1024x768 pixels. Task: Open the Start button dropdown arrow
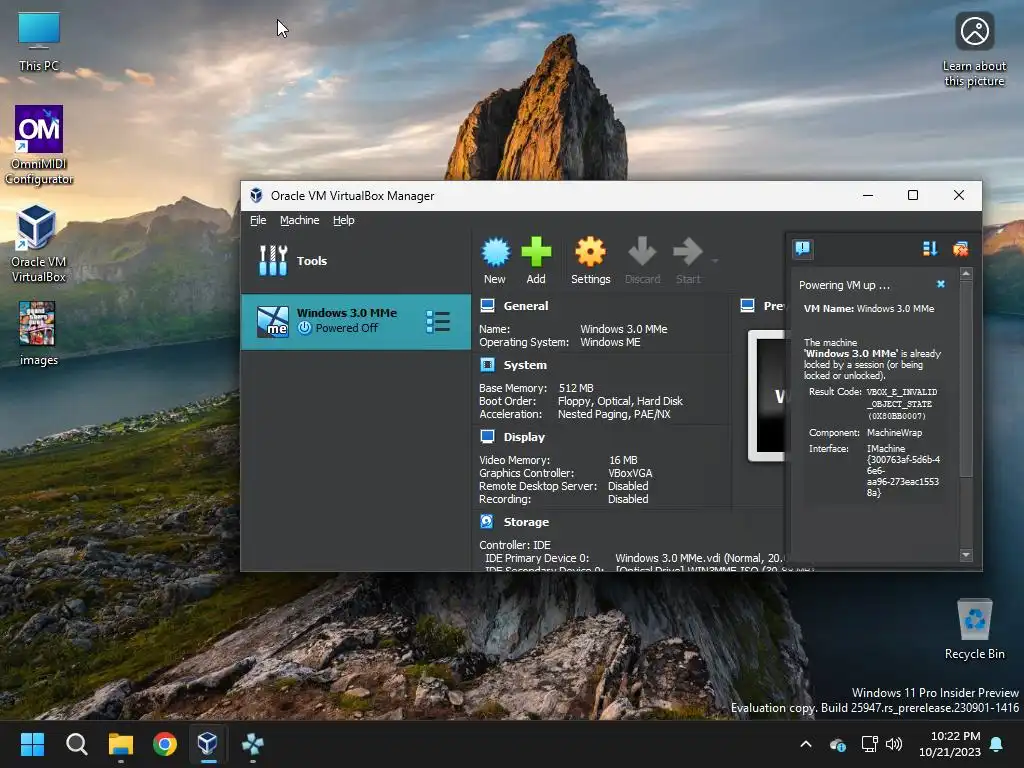715,261
